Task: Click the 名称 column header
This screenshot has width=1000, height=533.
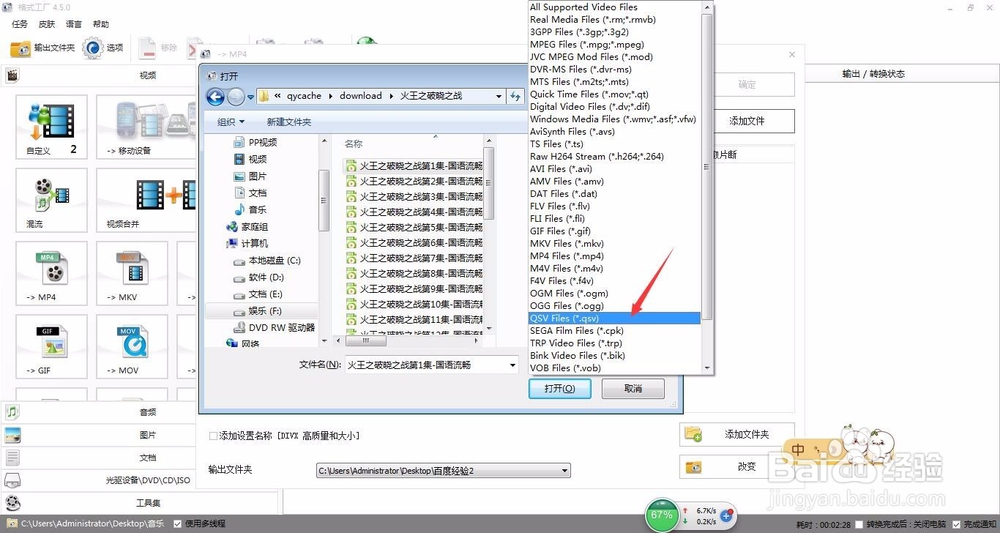Action: (x=353, y=144)
